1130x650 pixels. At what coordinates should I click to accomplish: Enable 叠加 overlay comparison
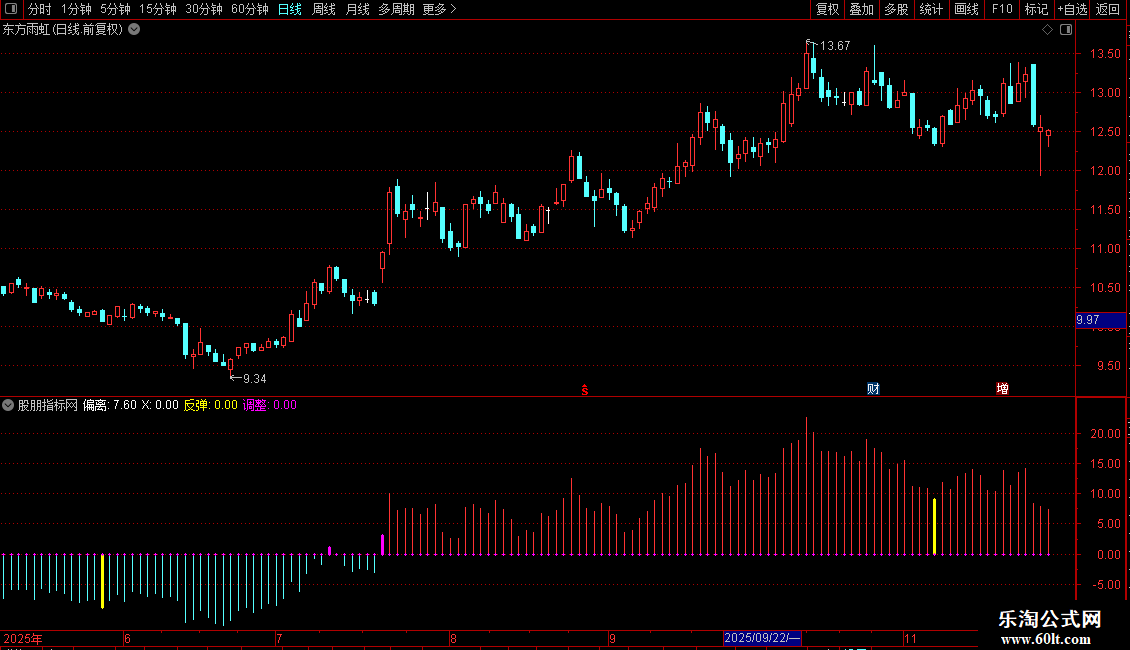pos(861,9)
